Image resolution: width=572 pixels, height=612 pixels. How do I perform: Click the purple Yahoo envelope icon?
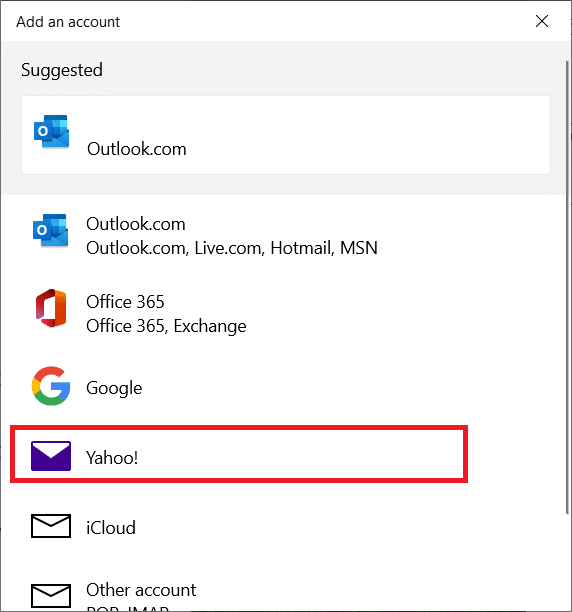pyautogui.click(x=51, y=456)
